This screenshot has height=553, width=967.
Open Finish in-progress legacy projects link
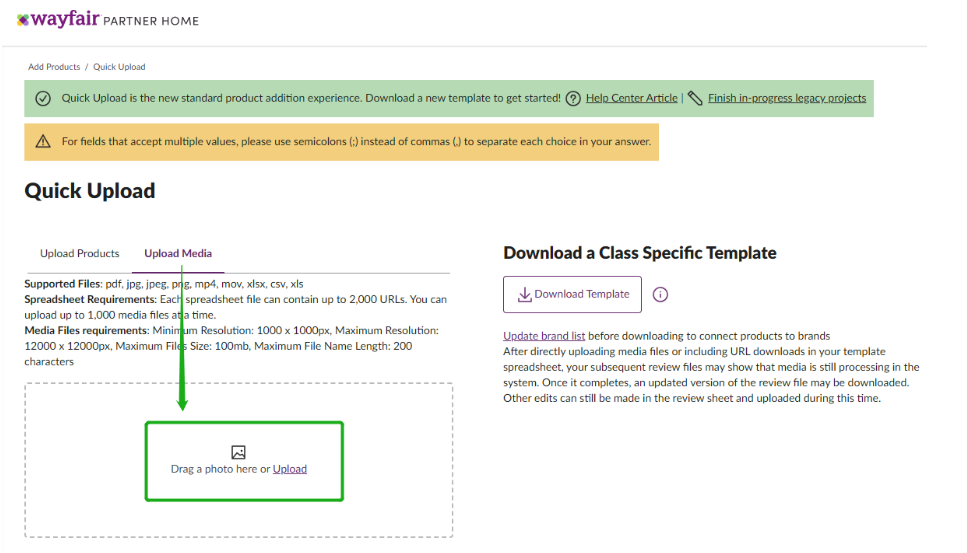(x=787, y=98)
